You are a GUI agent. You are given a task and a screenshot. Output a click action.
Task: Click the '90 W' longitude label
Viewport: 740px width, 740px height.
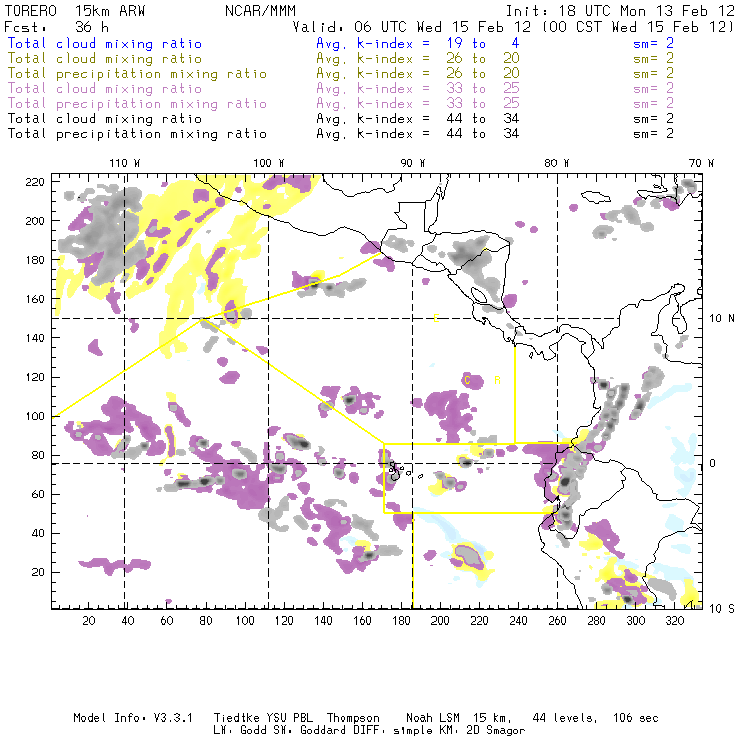[x=413, y=163]
